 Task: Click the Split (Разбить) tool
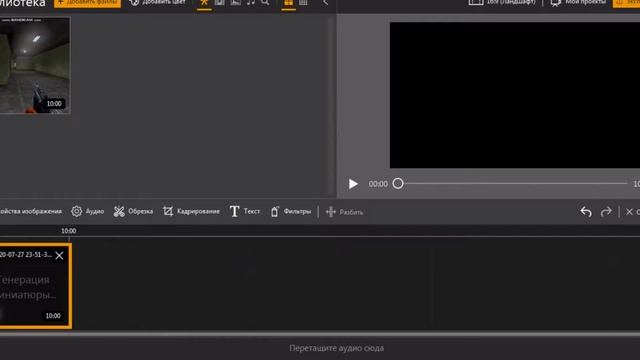(x=344, y=212)
